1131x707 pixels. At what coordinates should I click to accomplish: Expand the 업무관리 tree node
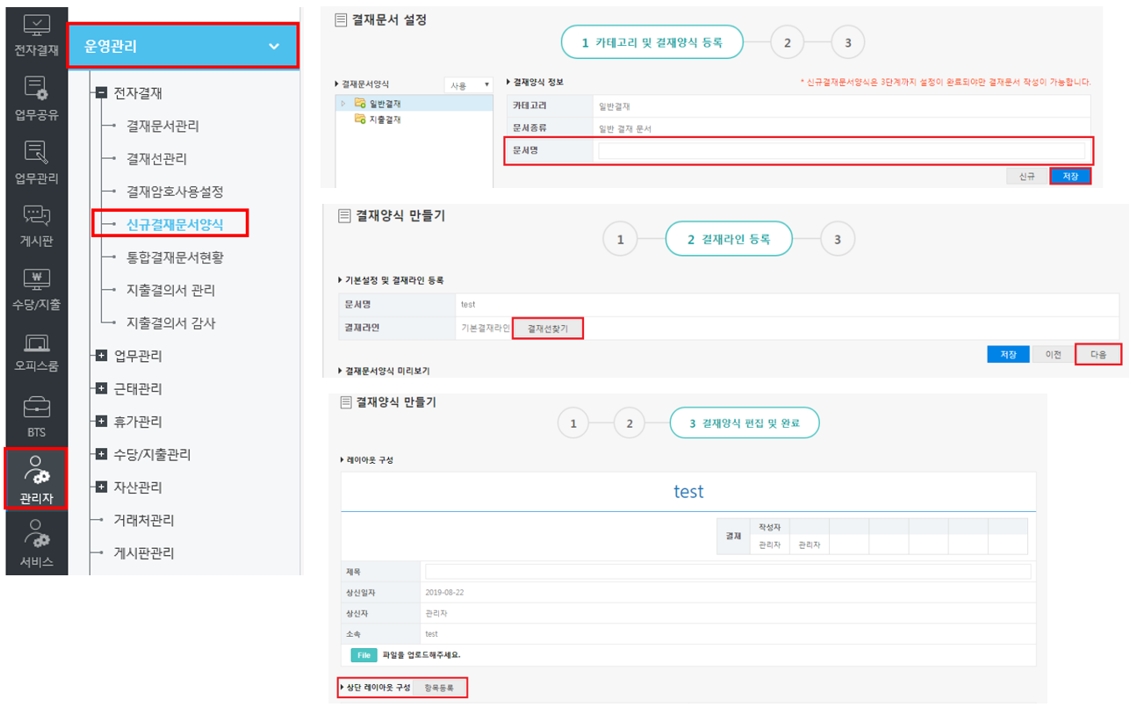click(x=101, y=355)
